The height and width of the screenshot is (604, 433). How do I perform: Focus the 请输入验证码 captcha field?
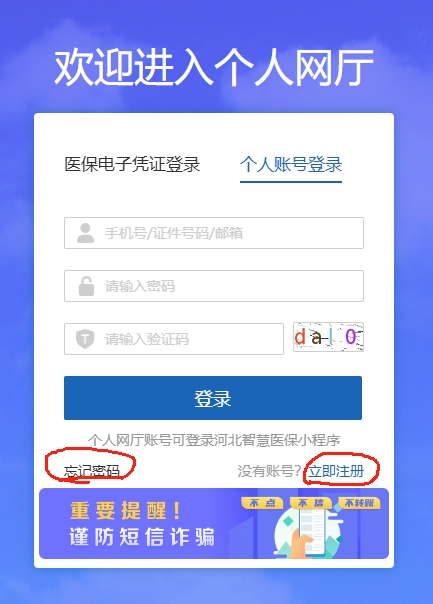[x=174, y=339]
